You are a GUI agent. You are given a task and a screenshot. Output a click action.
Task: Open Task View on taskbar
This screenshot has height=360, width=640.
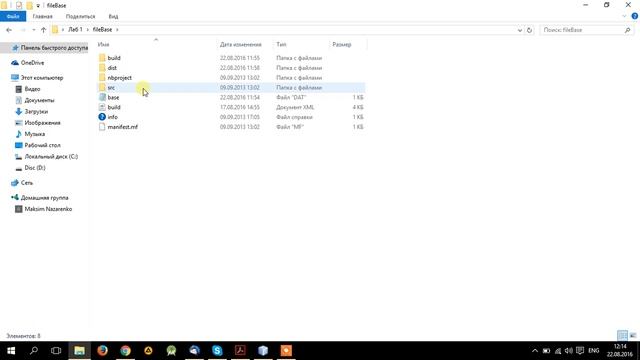point(56,351)
